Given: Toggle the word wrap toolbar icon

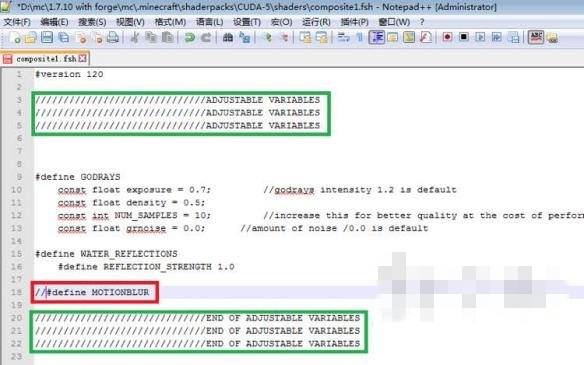Looking at the screenshot, I should click(x=343, y=37).
